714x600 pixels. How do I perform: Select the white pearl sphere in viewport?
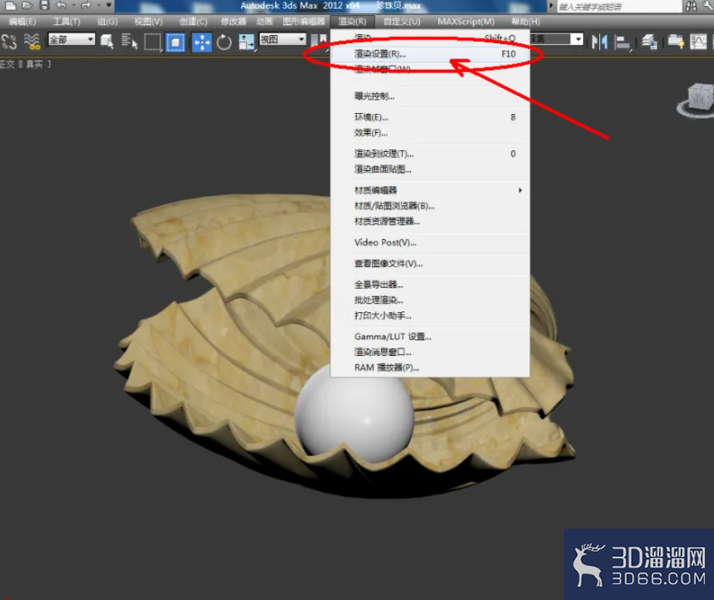pyautogui.click(x=354, y=417)
